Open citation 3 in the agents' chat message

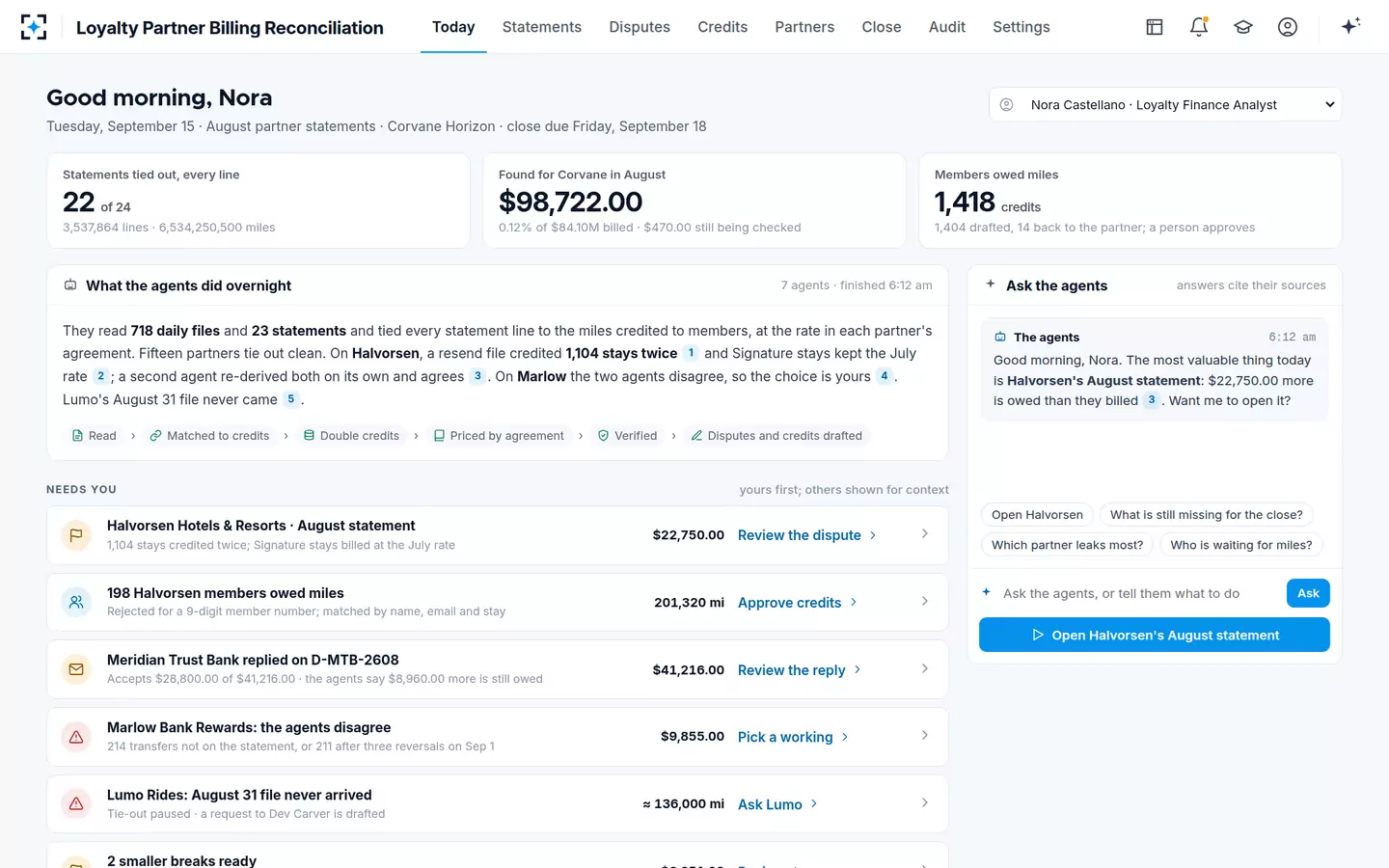tap(1151, 400)
